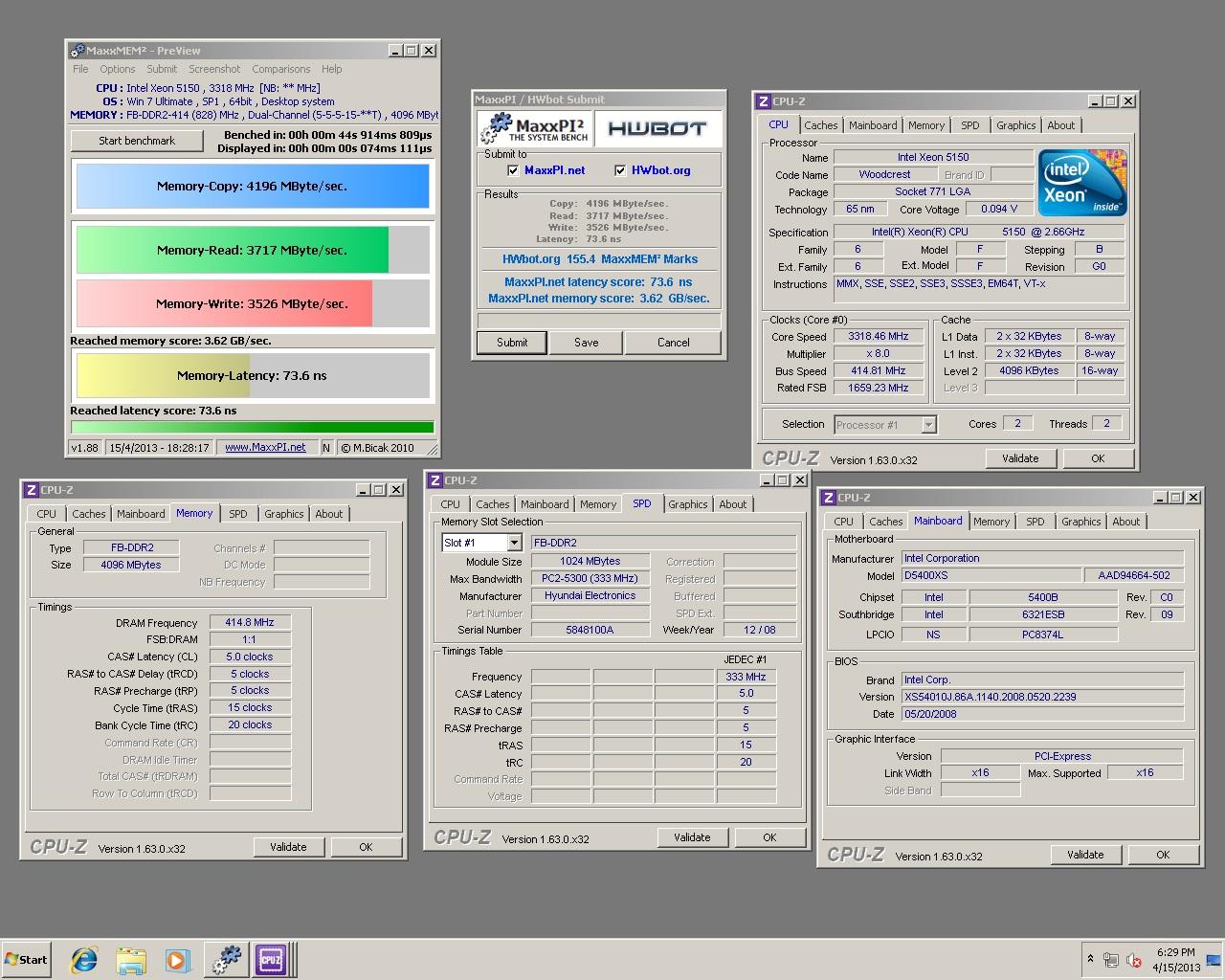Open the Comparisons menu in MaxxMEM²
Screen dimensions: 1225x980
coord(280,69)
